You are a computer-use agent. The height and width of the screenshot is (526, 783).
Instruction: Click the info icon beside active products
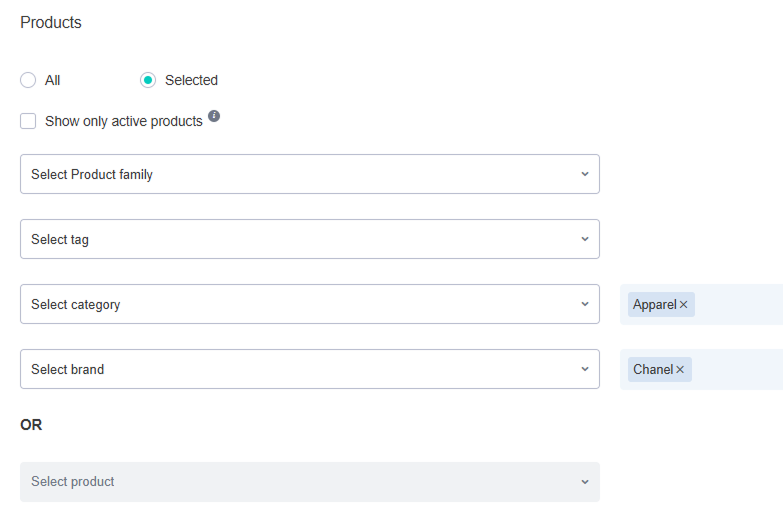pyautogui.click(x=214, y=117)
